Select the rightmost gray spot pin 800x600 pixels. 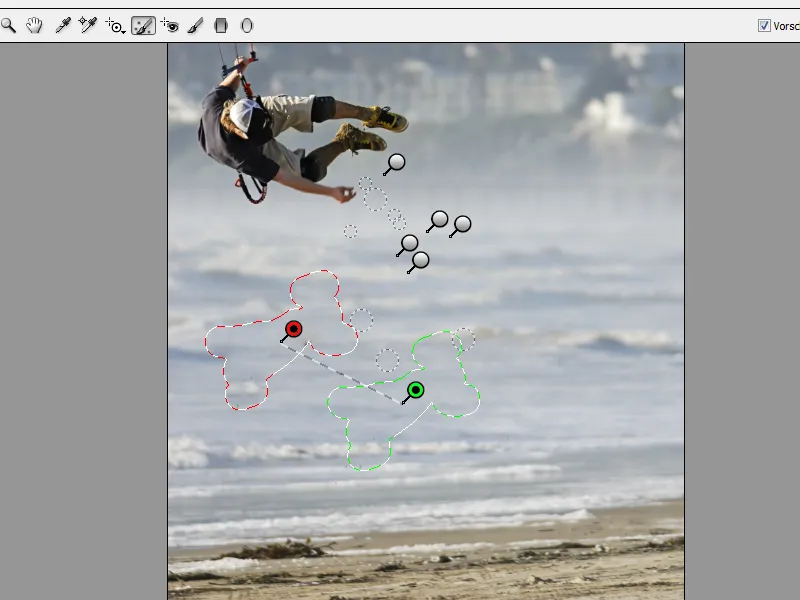click(x=462, y=224)
